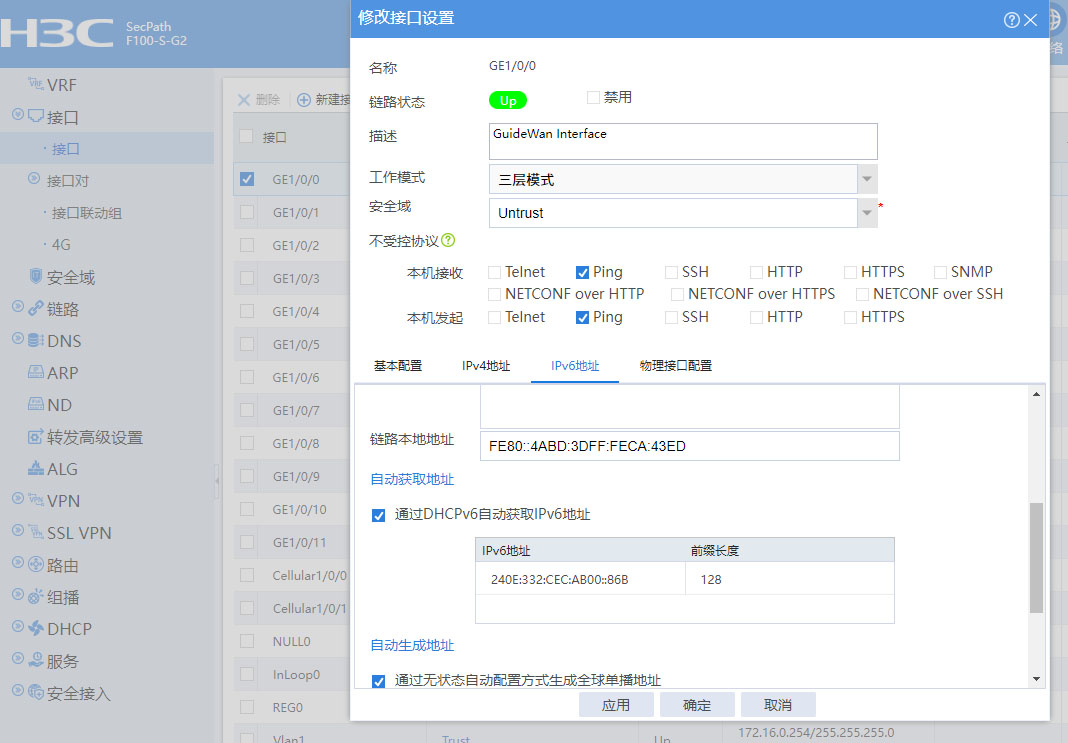The height and width of the screenshot is (743, 1068).
Task: Enable HTTPS under 本机接收
Action: click(x=850, y=272)
